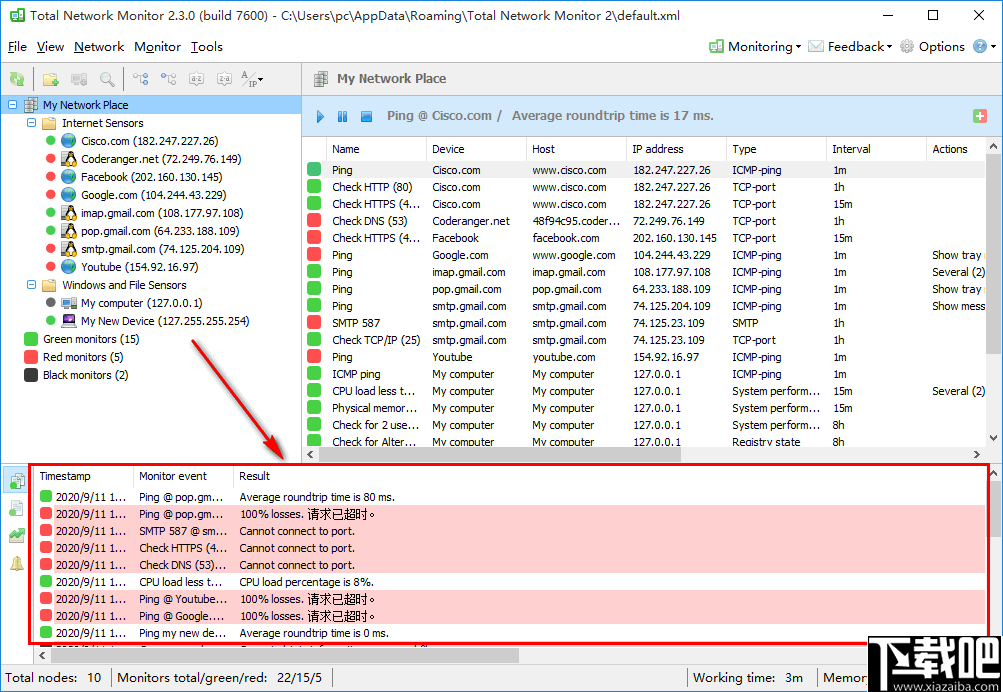Pause the Ping Cisco.com monitor
1003x692 pixels.
(x=342, y=116)
